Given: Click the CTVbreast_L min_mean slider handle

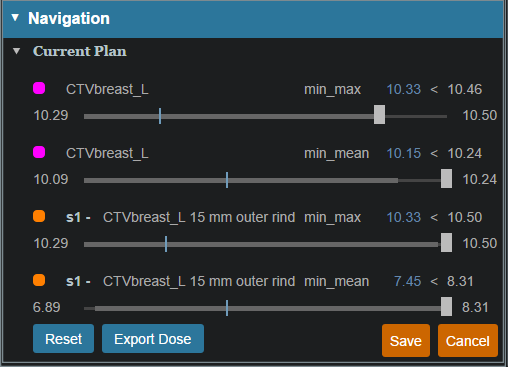Looking at the screenshot, I should [x=446, y=179].
